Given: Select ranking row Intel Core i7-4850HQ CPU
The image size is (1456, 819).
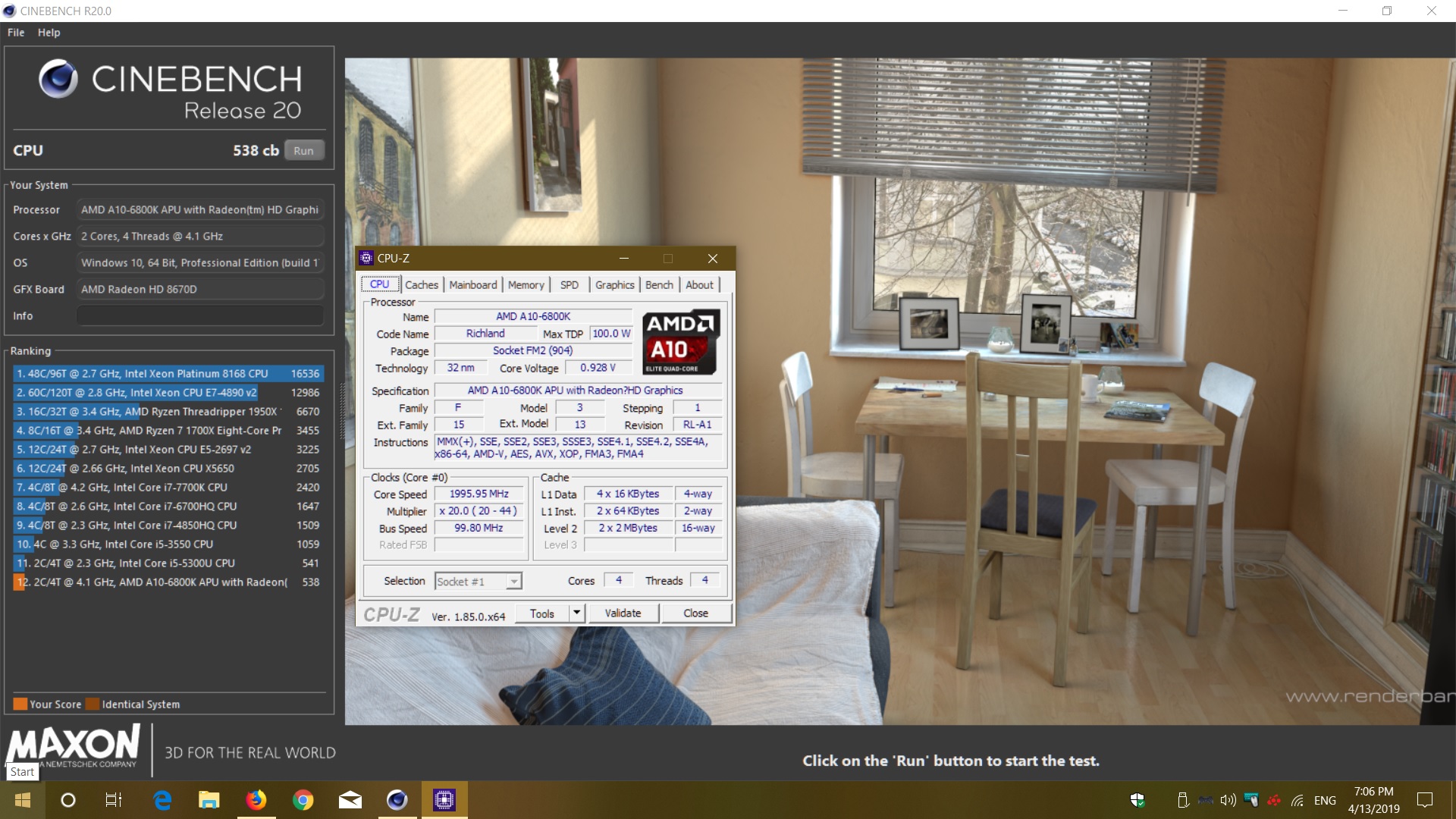Looking at the screenshot, I should pos(168,525).
